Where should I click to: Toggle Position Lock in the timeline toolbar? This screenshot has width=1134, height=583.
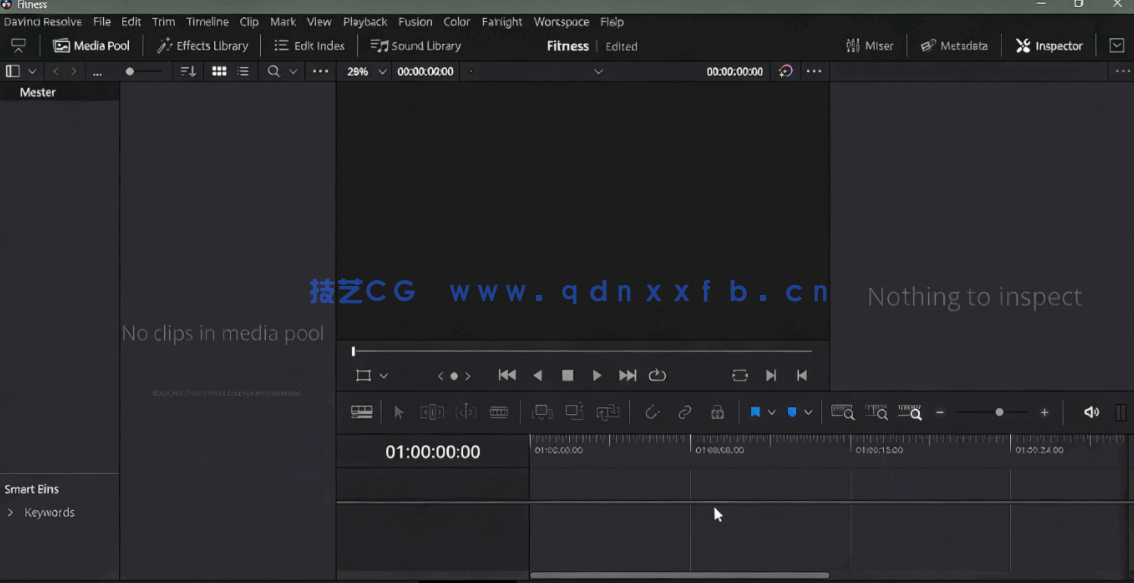(x=717, y=412)
